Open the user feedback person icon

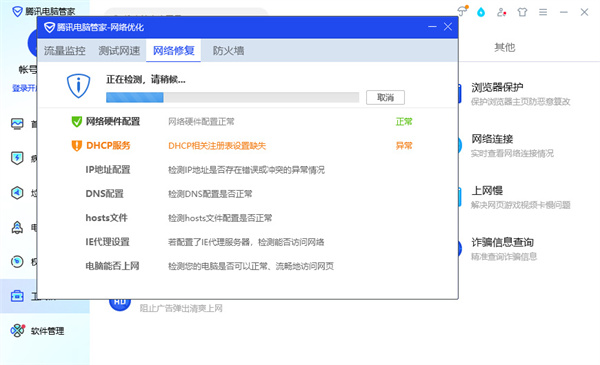(501, 12)
